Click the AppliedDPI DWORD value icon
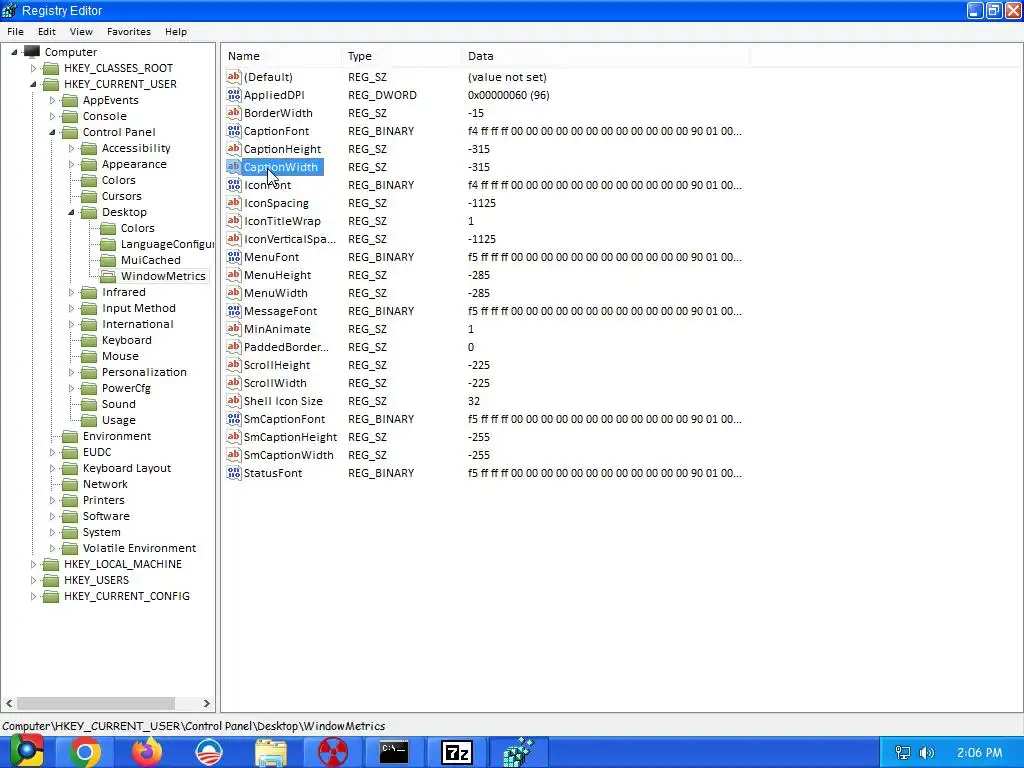This screenshot has width=1024, height=768. (x=234, y=95)
